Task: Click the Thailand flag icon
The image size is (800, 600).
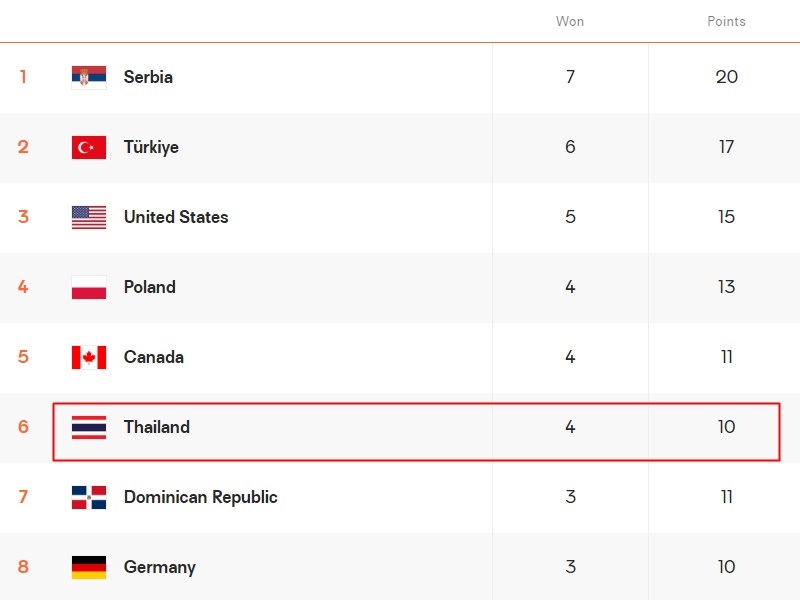Action: (89, 427)
